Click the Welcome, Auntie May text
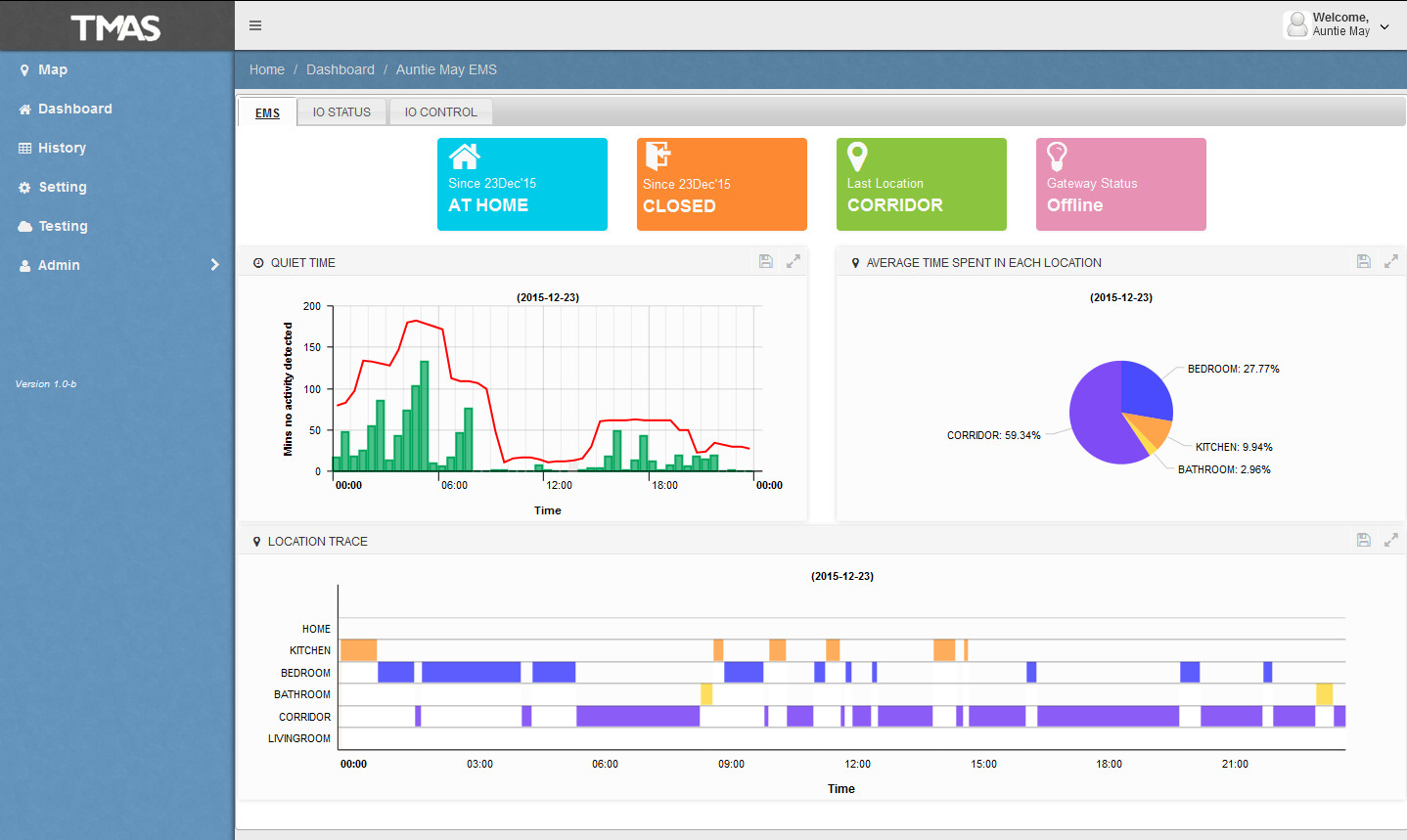This screenshot has width=1407, height=840. point(1340,24)
